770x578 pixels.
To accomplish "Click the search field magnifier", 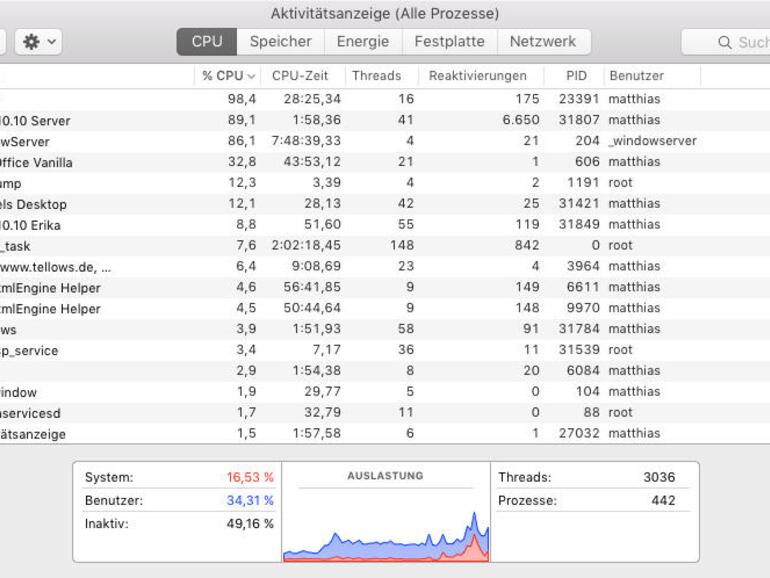I will coord(725,42).
